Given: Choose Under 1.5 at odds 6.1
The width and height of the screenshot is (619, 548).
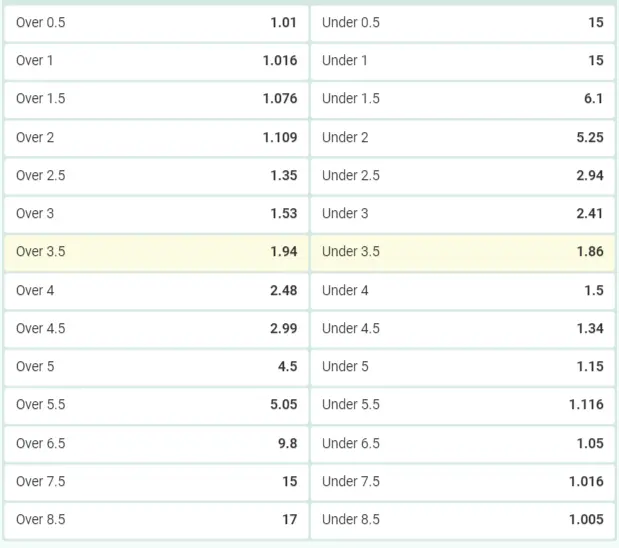Looking at the screenshot, I should coord(463,99).
